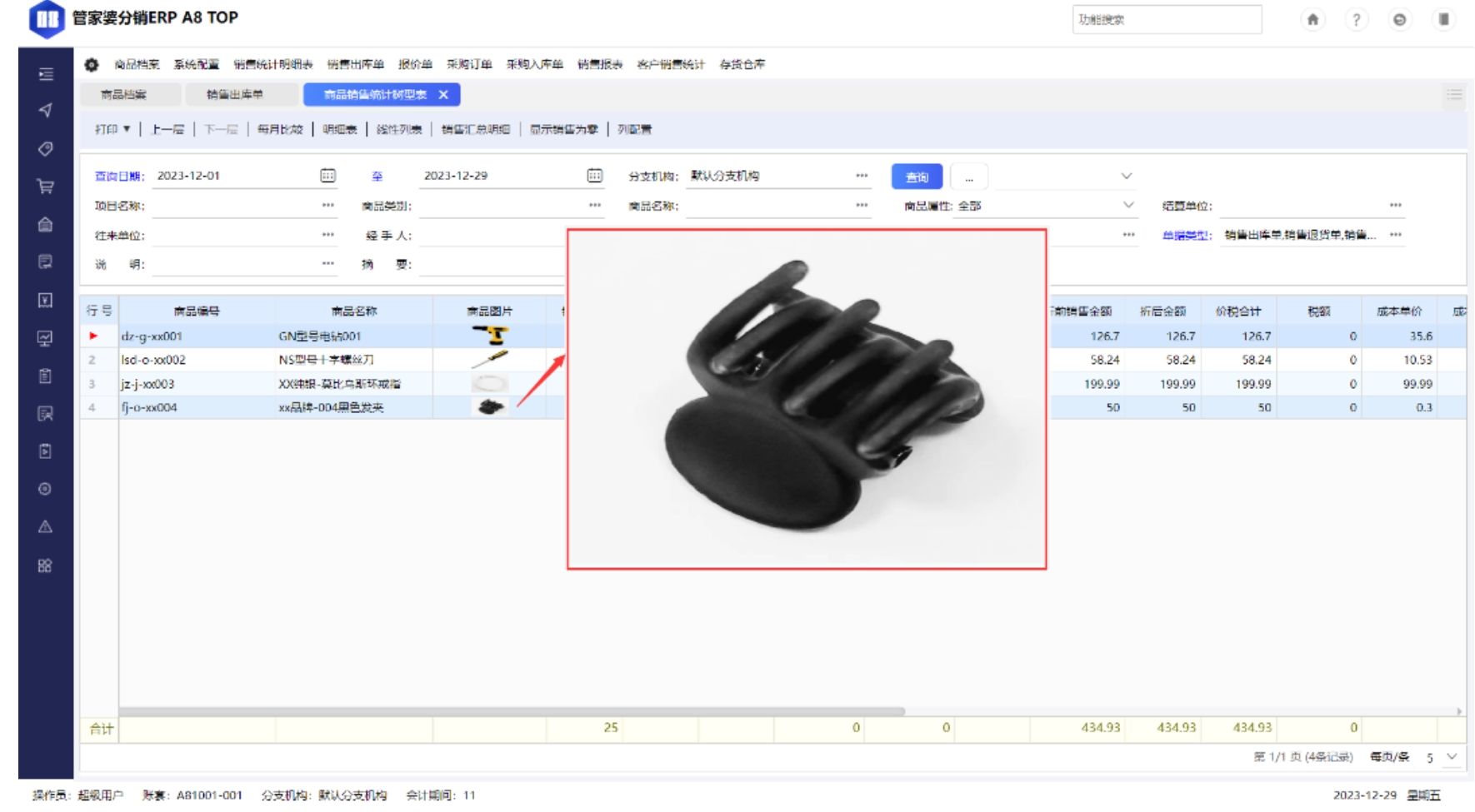Open 销售统计明细表 from the shortcut menu
1475x812 pixels.
(x=273, y=64)
